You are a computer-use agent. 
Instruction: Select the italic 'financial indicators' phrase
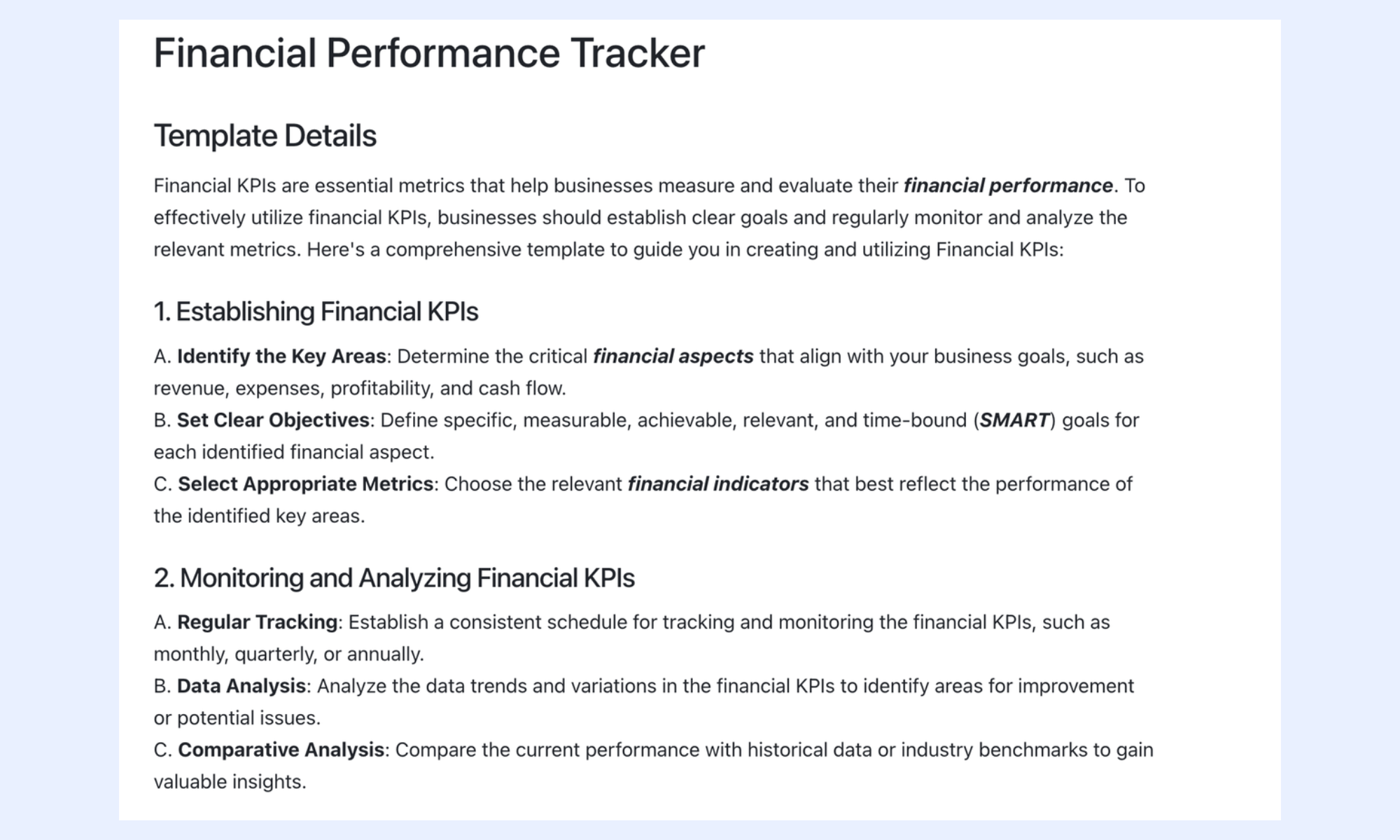(x=718, y=484)
